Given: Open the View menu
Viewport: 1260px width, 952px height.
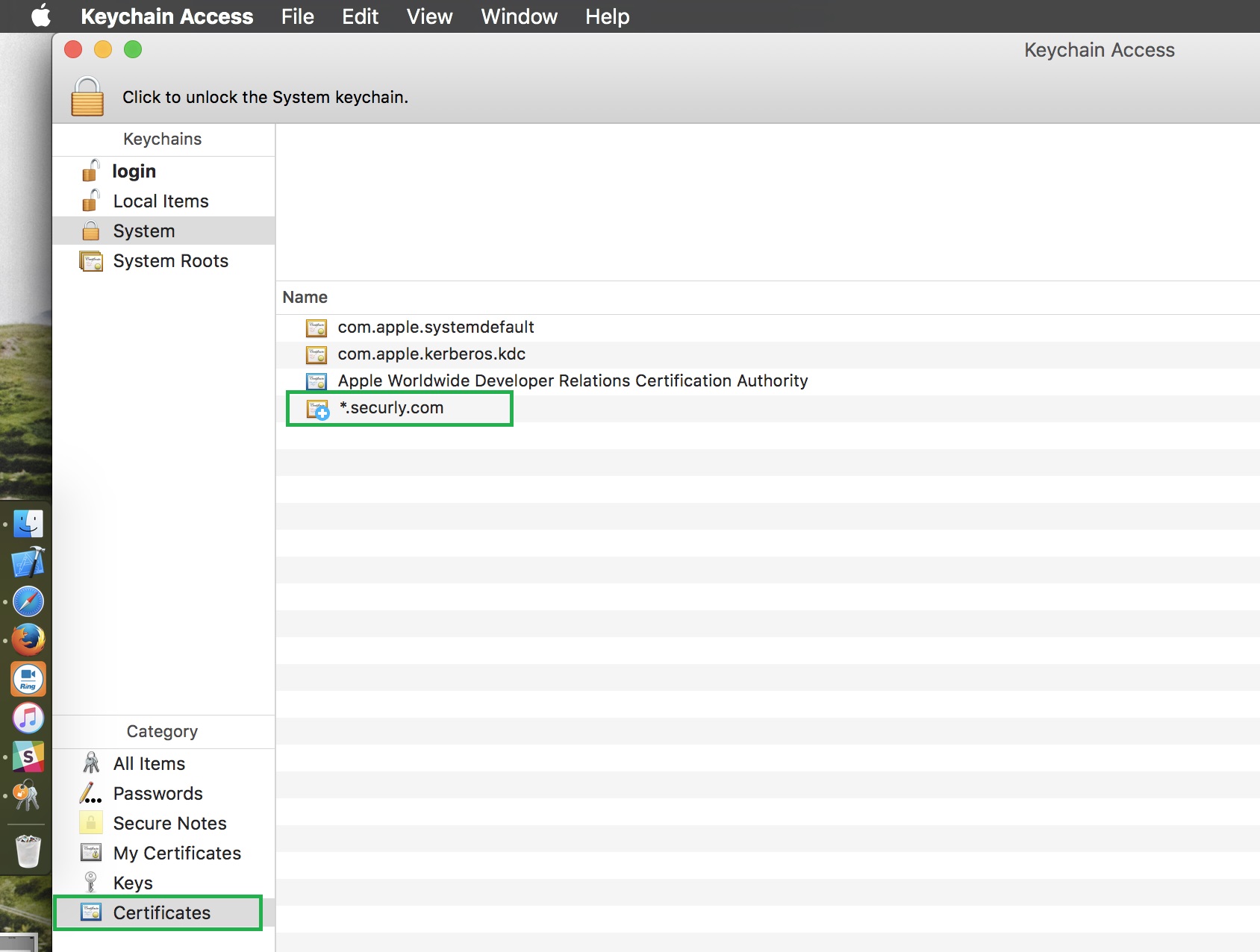Looking at the screenshot, I should [x=429, y=16].
